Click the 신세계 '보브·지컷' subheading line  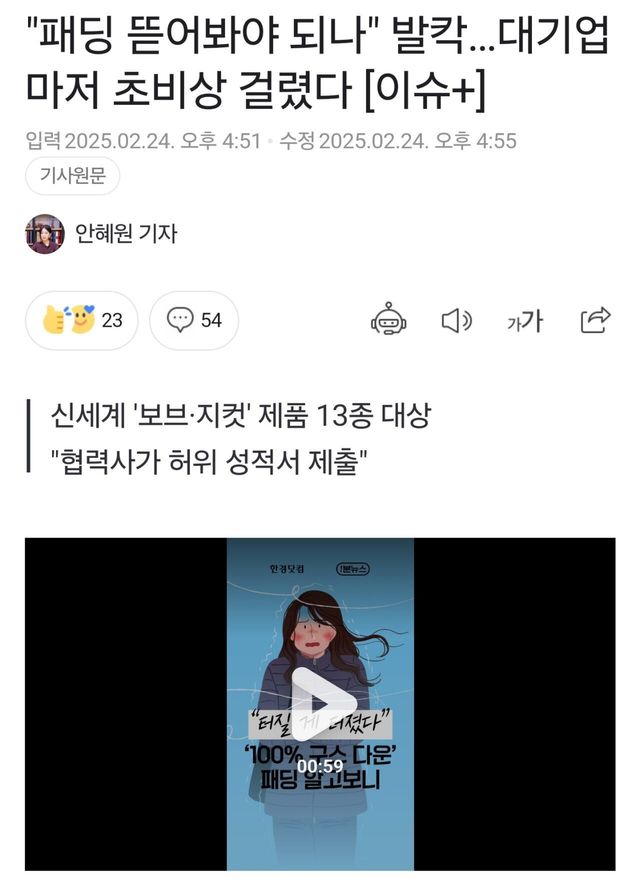coord(241,416)
